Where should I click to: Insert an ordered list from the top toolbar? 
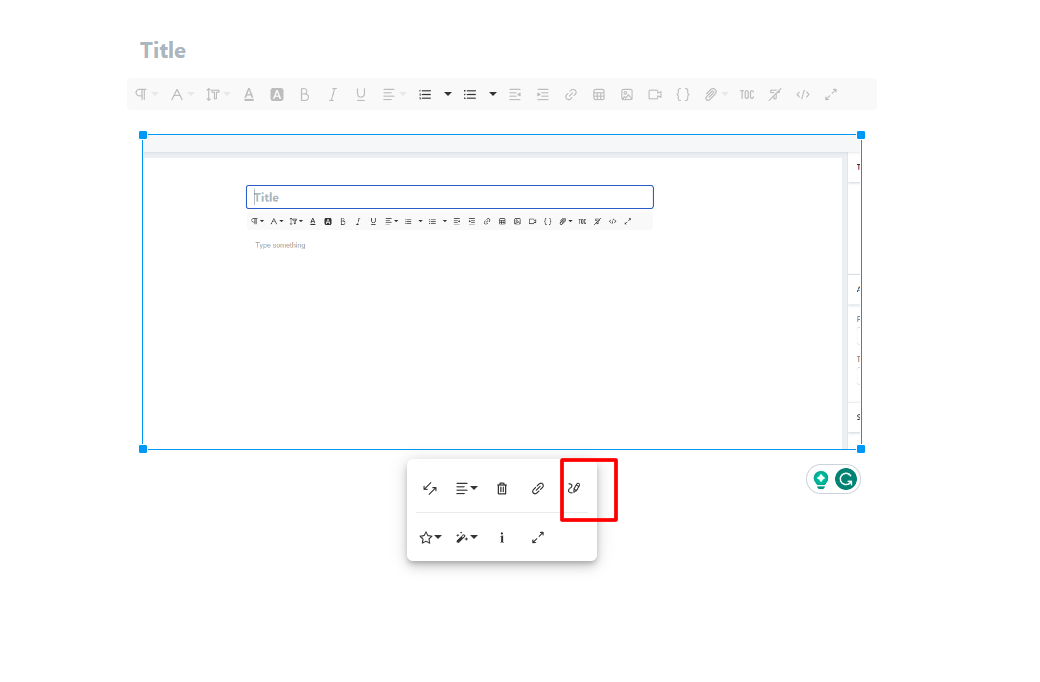pos(425,95)
